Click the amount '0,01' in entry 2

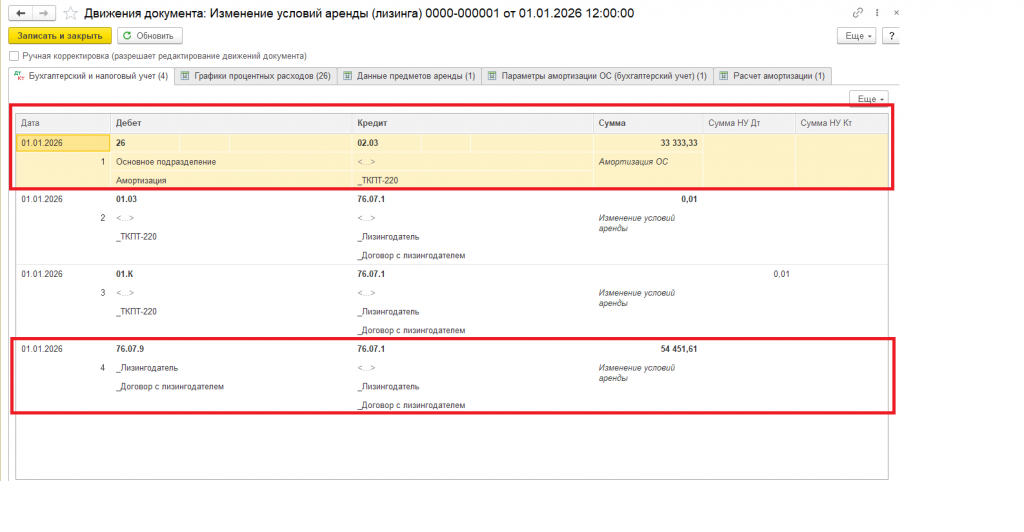coord(689,199)
